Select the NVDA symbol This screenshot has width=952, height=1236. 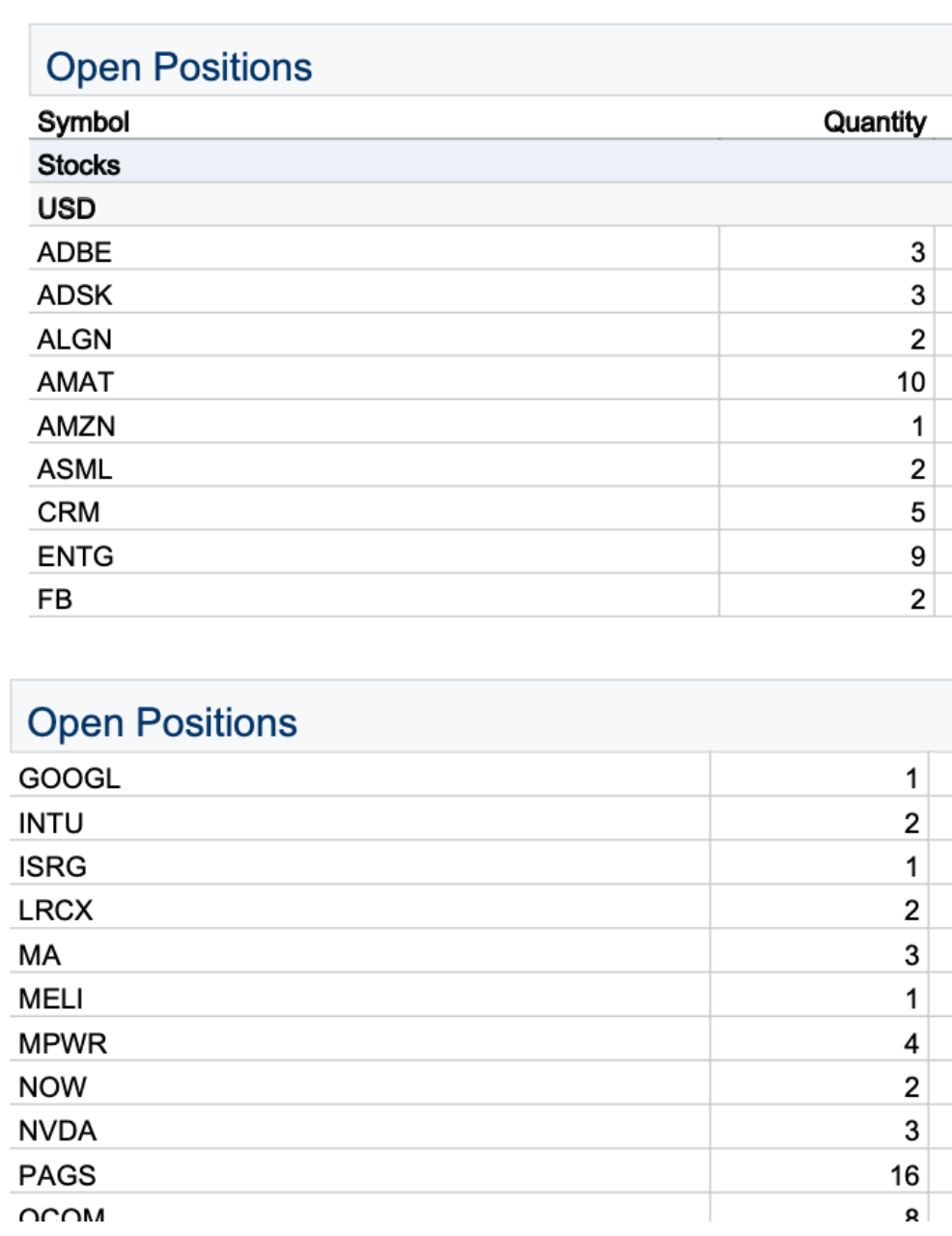[x=58, y=1131]
